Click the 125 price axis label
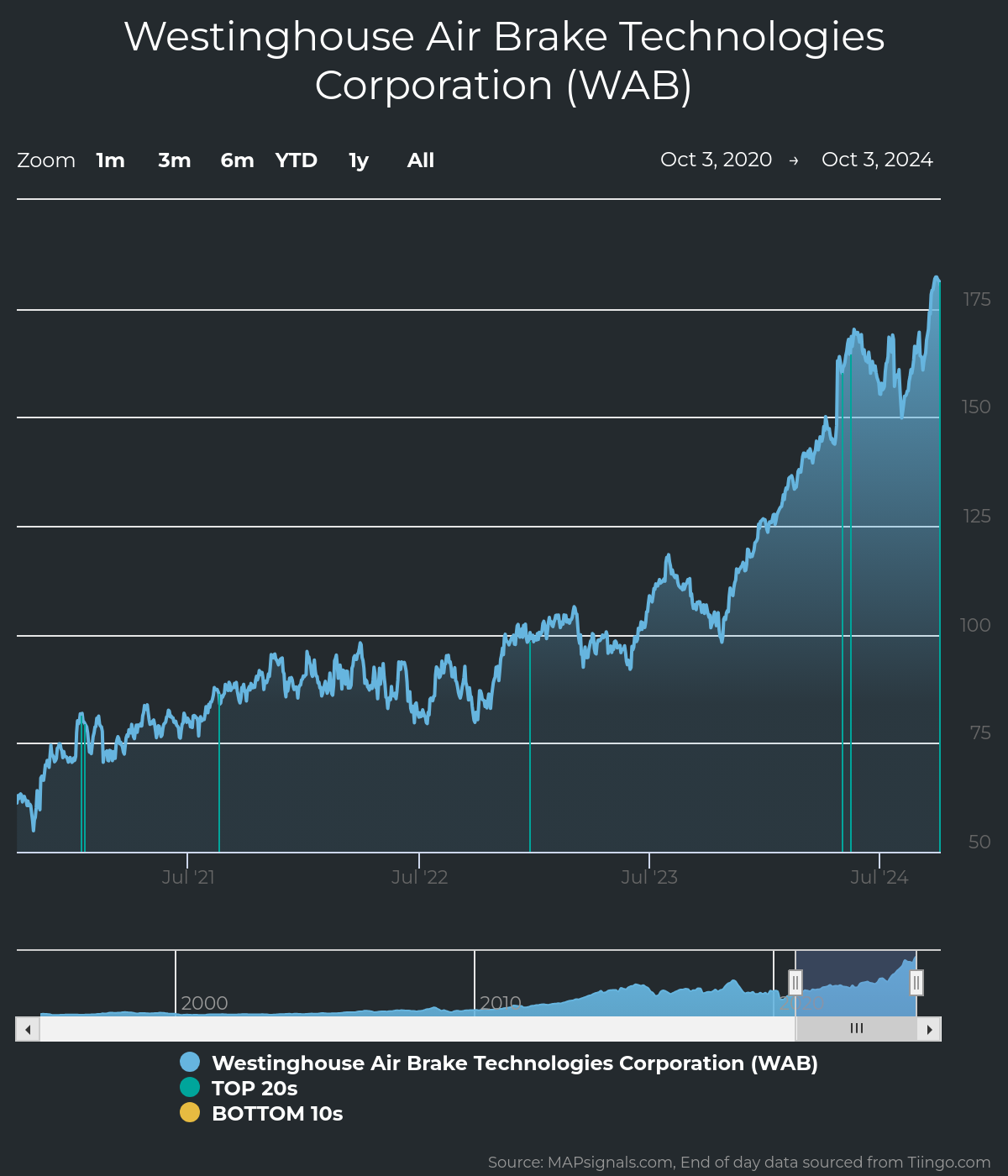Screen dimensions: 1008x1176 click(977, 517)
